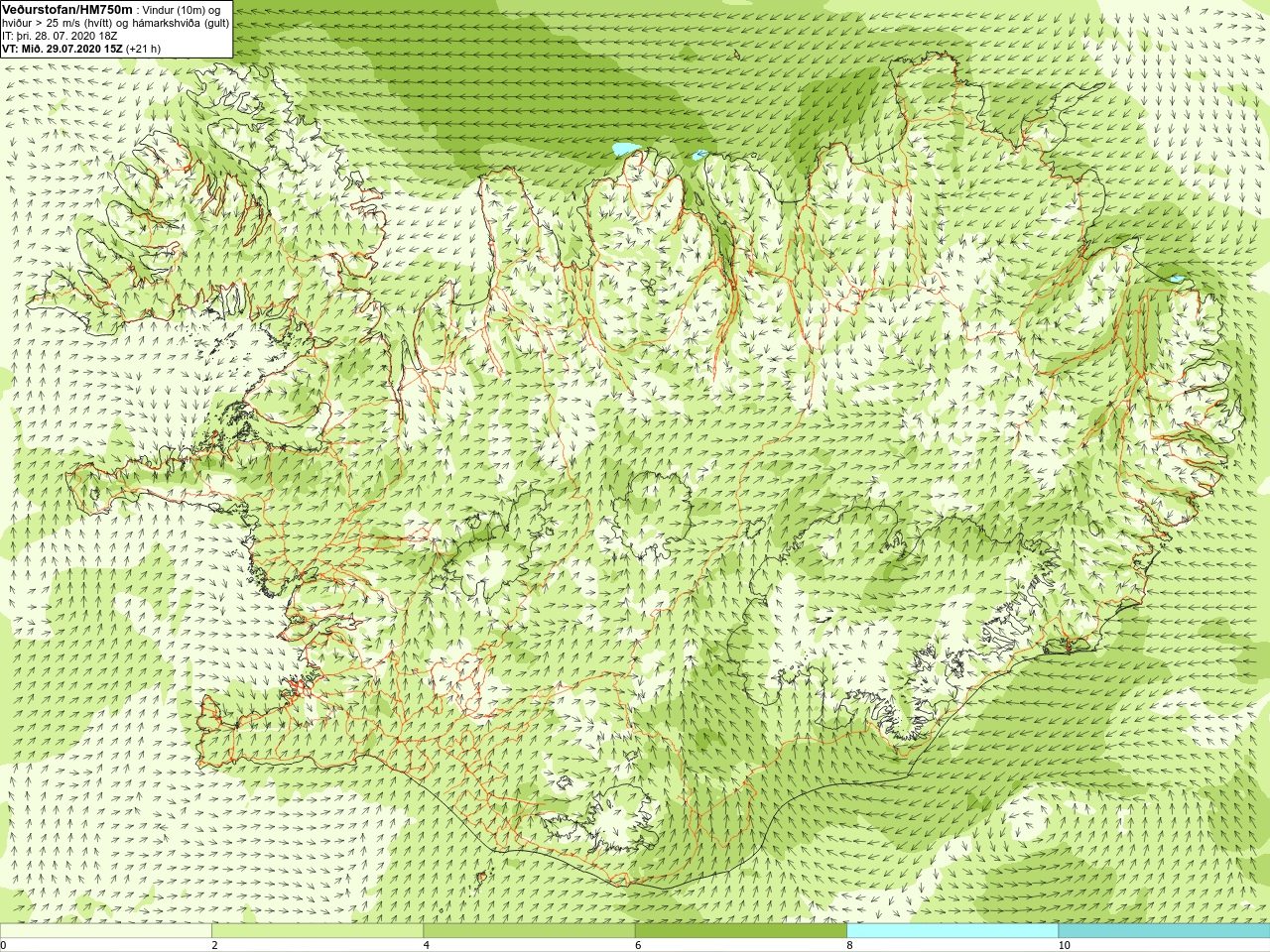
Task: Click the "2" label under the color scale
Action: click(214, 945)
